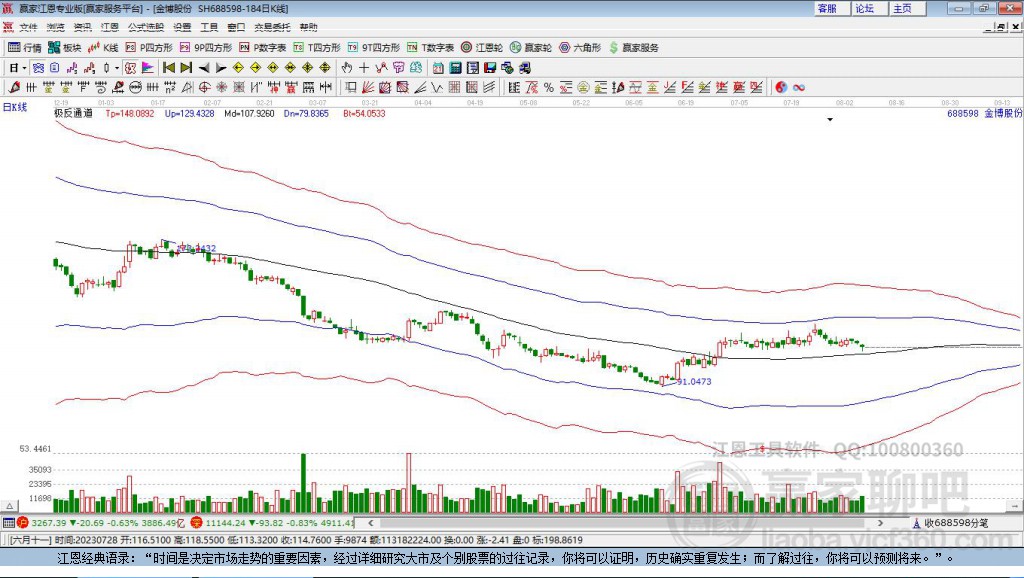1024x578 pixels.
Task: Launch the 江恩轮 Gann wheel tool
Action: (x=481, y=47)
